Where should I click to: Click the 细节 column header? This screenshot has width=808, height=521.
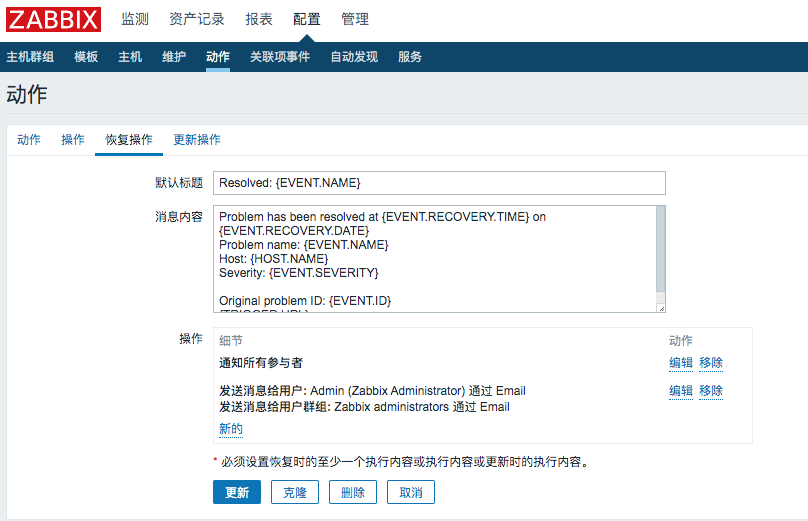[x=231, y=341]
